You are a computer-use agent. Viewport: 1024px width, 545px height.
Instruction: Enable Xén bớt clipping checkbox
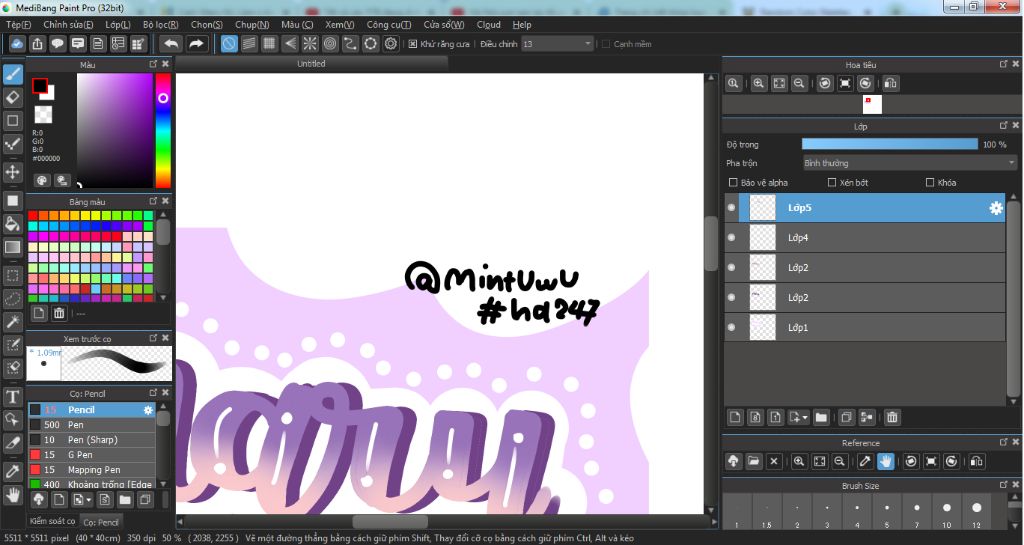832,183
